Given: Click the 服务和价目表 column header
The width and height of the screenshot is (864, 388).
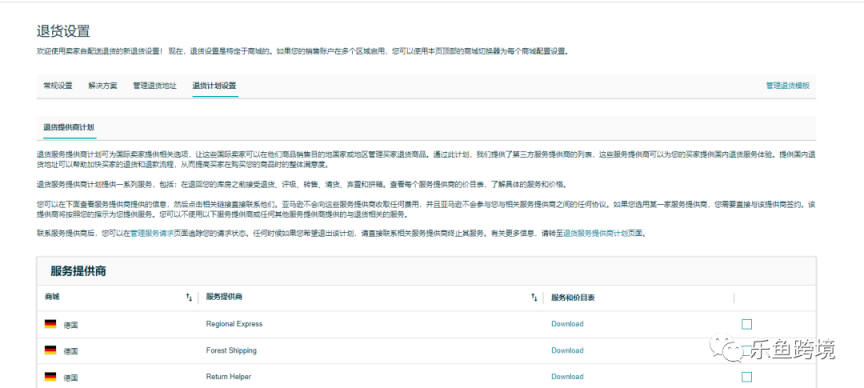Looking at the screenshot, I should point(573,298).
